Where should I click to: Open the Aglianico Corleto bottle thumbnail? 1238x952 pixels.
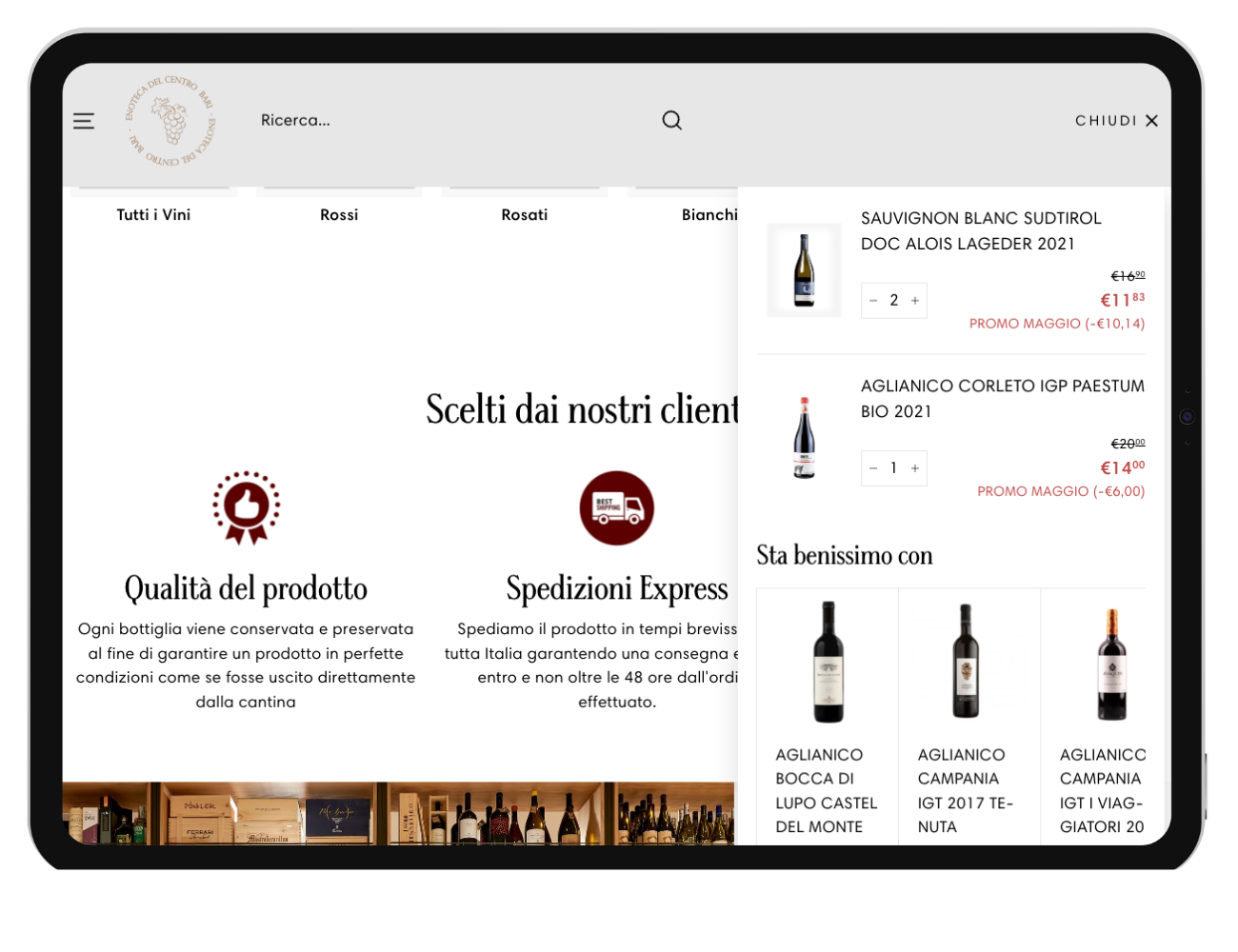(805, 438)
